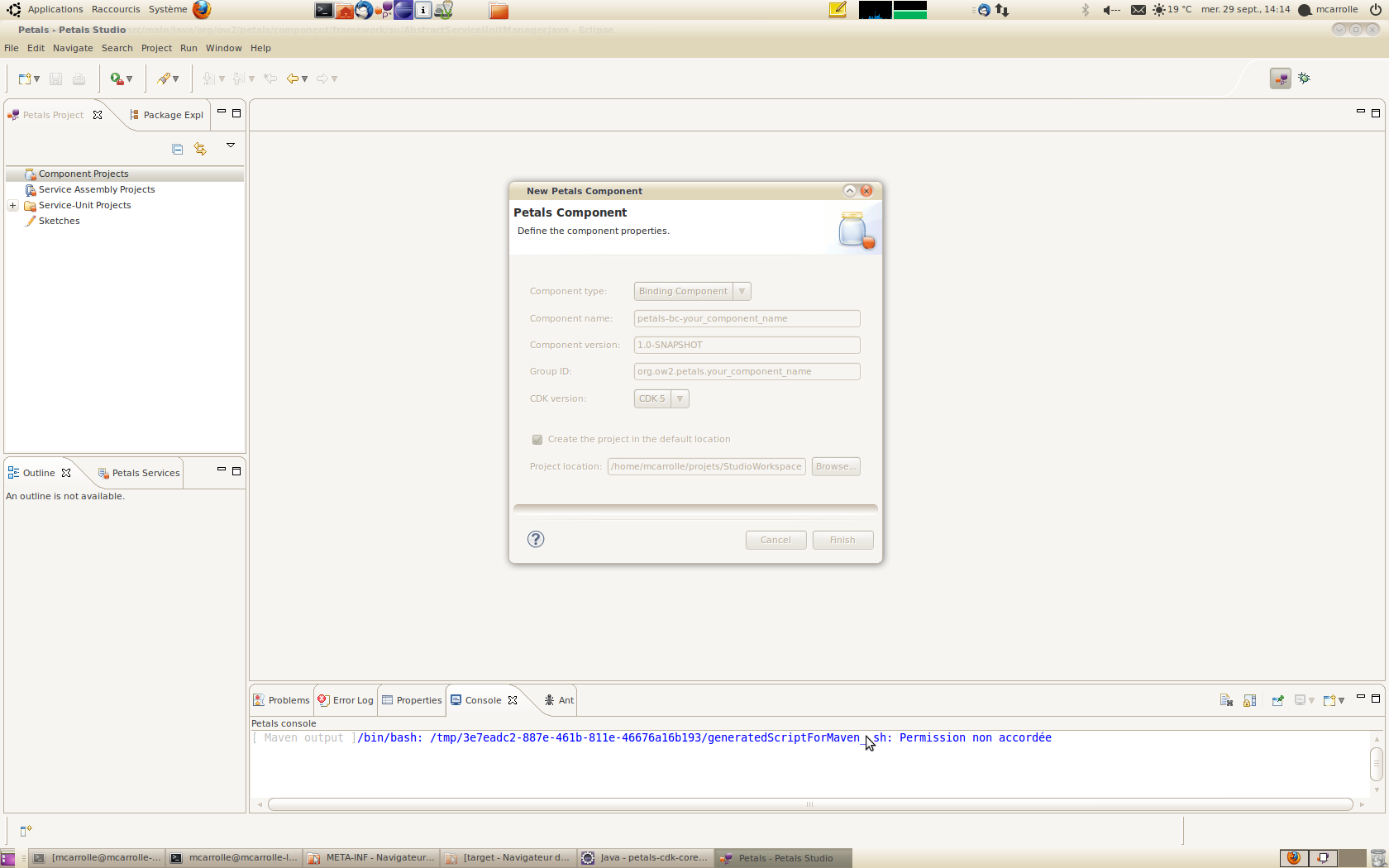Click the Collapse All icon in Petals Project view

point(177,149)
